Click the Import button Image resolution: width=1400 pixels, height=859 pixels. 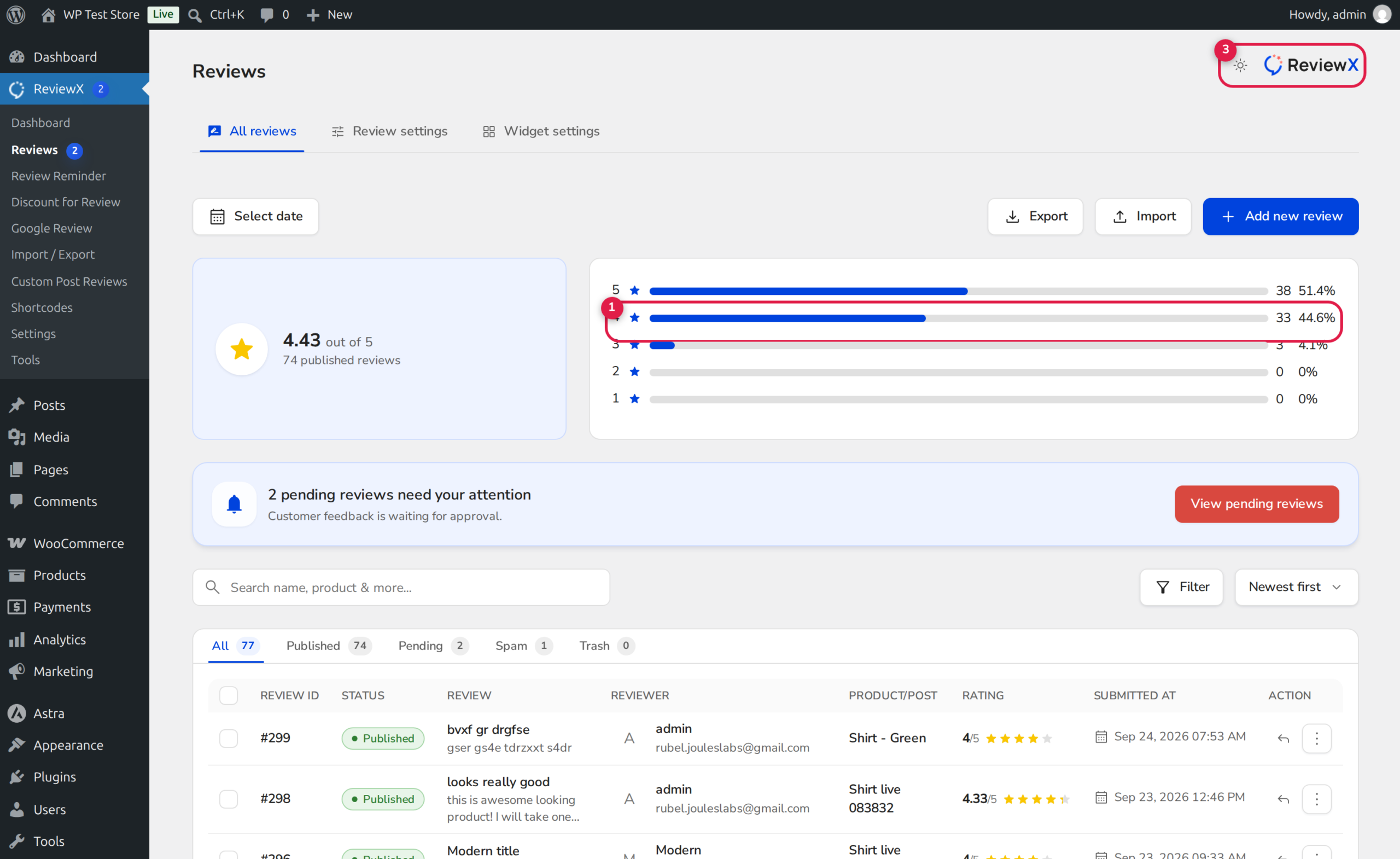pos(1142,217)
